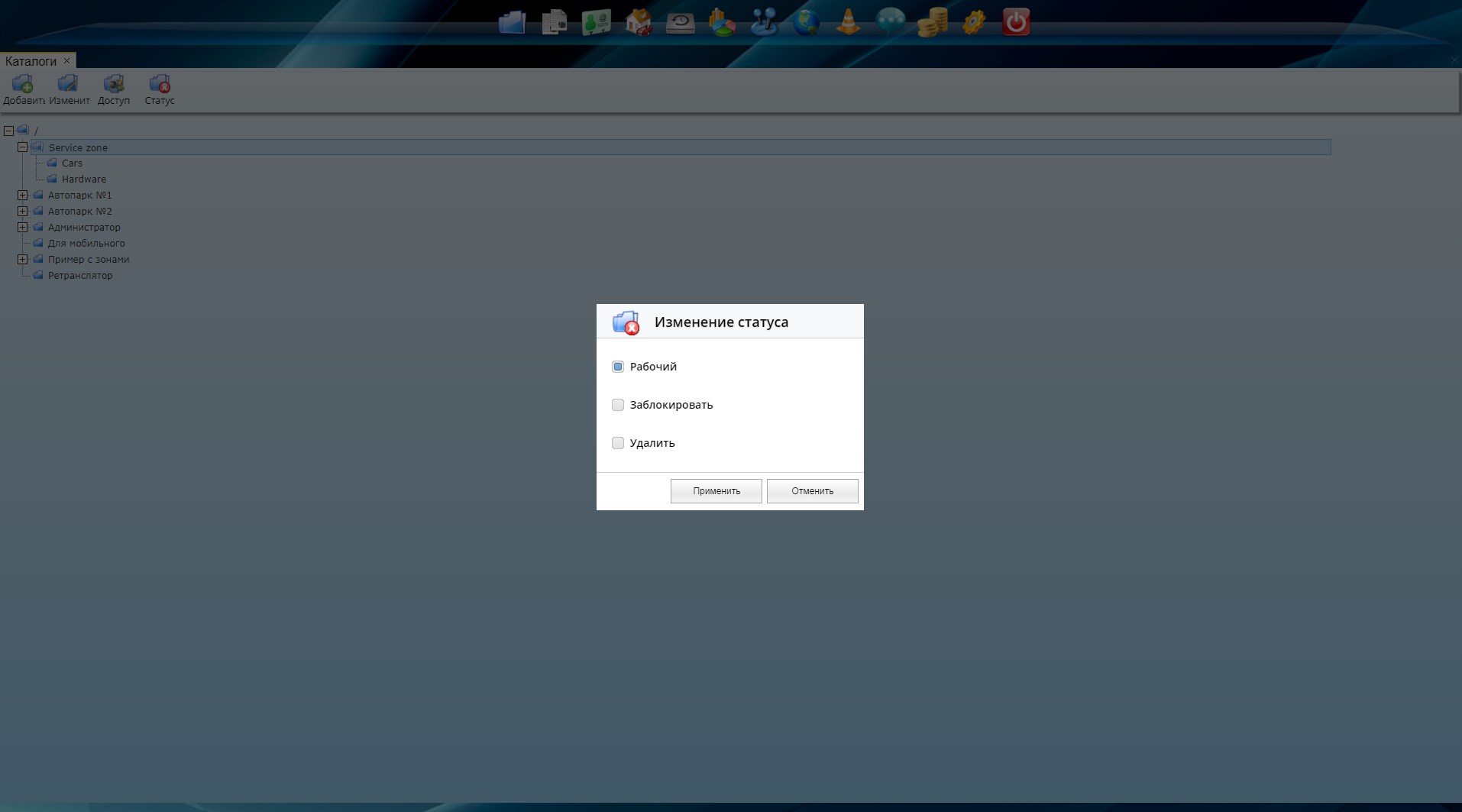Expand the Администратор tree node
Viewport: 1462px width, 812px height.
tap(23, 227)
